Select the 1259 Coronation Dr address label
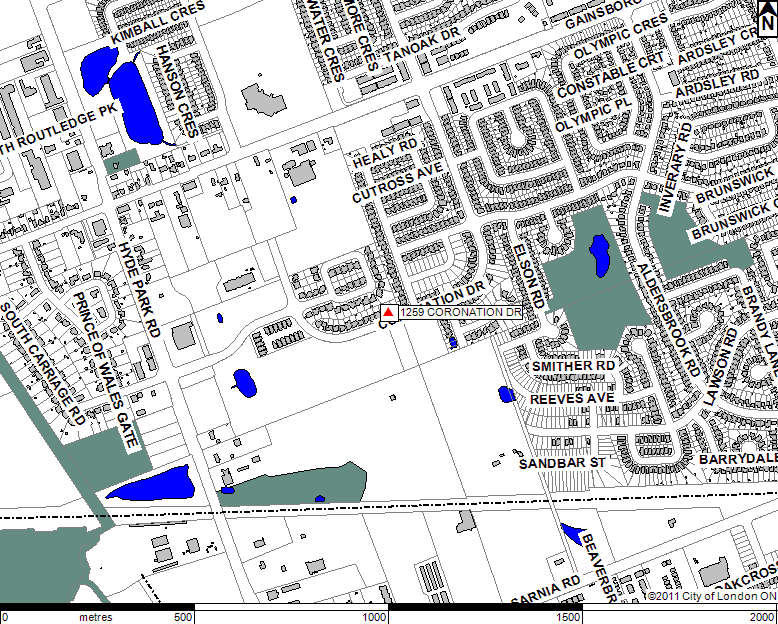This screenshot has height=624, width=778. 460,313
